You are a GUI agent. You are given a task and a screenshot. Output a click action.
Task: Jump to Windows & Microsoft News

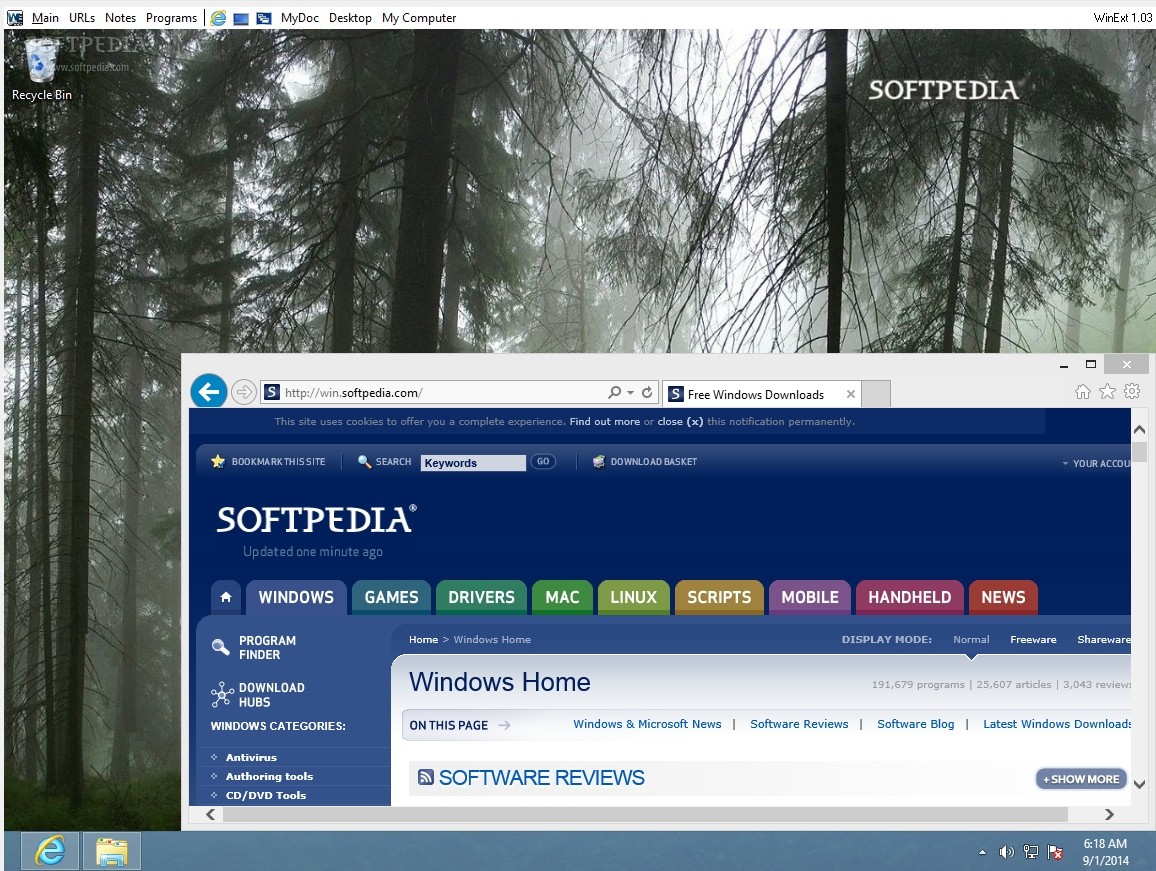click(x=647, y=724)
